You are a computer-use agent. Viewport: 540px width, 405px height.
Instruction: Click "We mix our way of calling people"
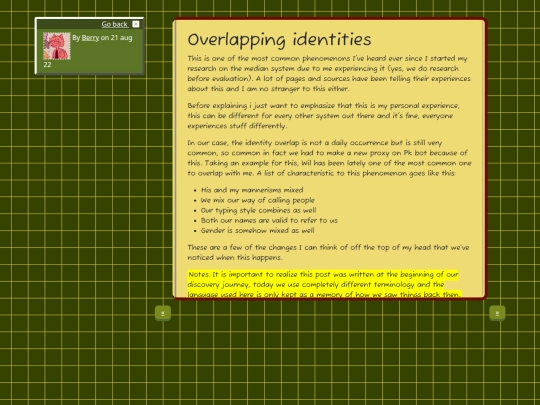[258, 200]
